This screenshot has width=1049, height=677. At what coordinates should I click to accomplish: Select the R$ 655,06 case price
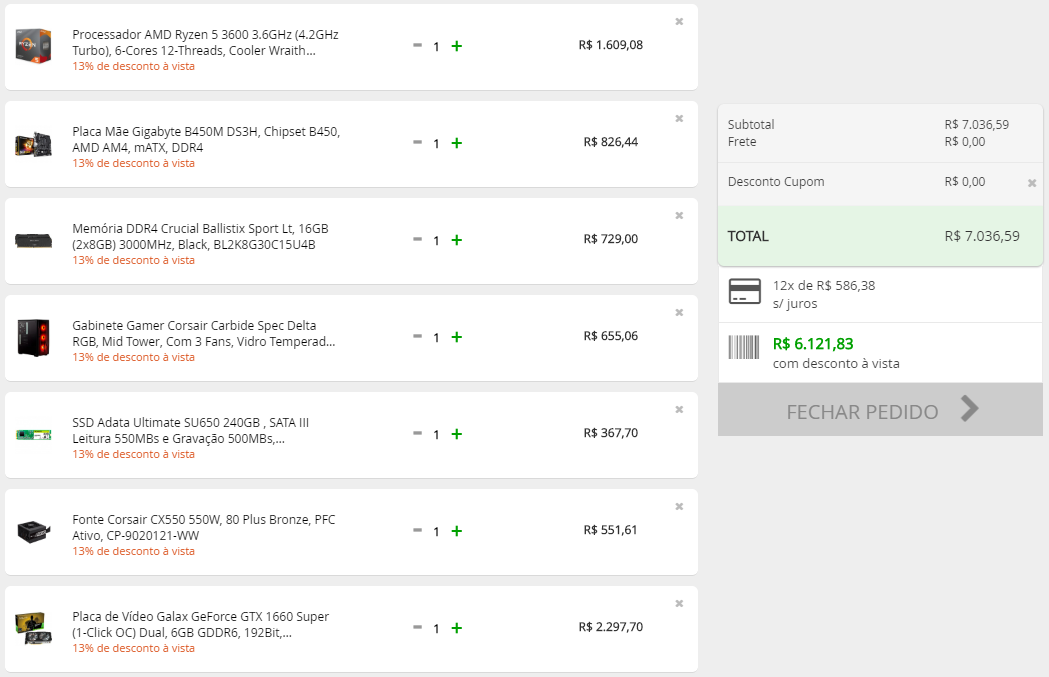(611, 336)
